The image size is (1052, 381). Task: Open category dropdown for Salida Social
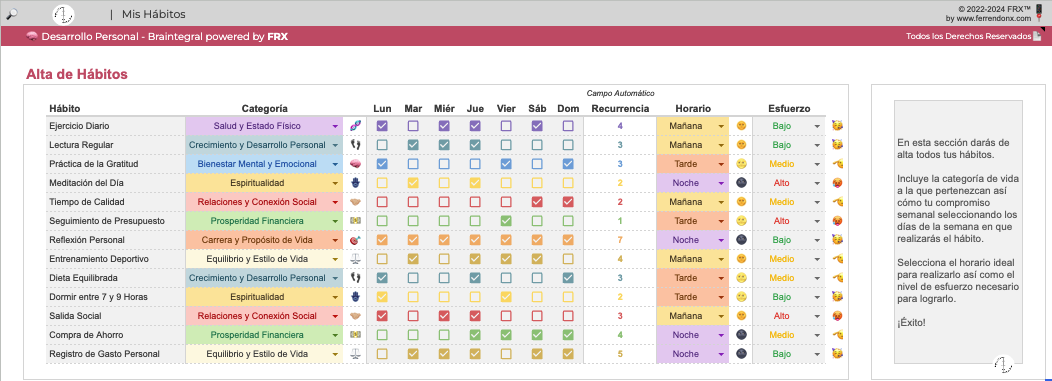(x=335, y=316)
